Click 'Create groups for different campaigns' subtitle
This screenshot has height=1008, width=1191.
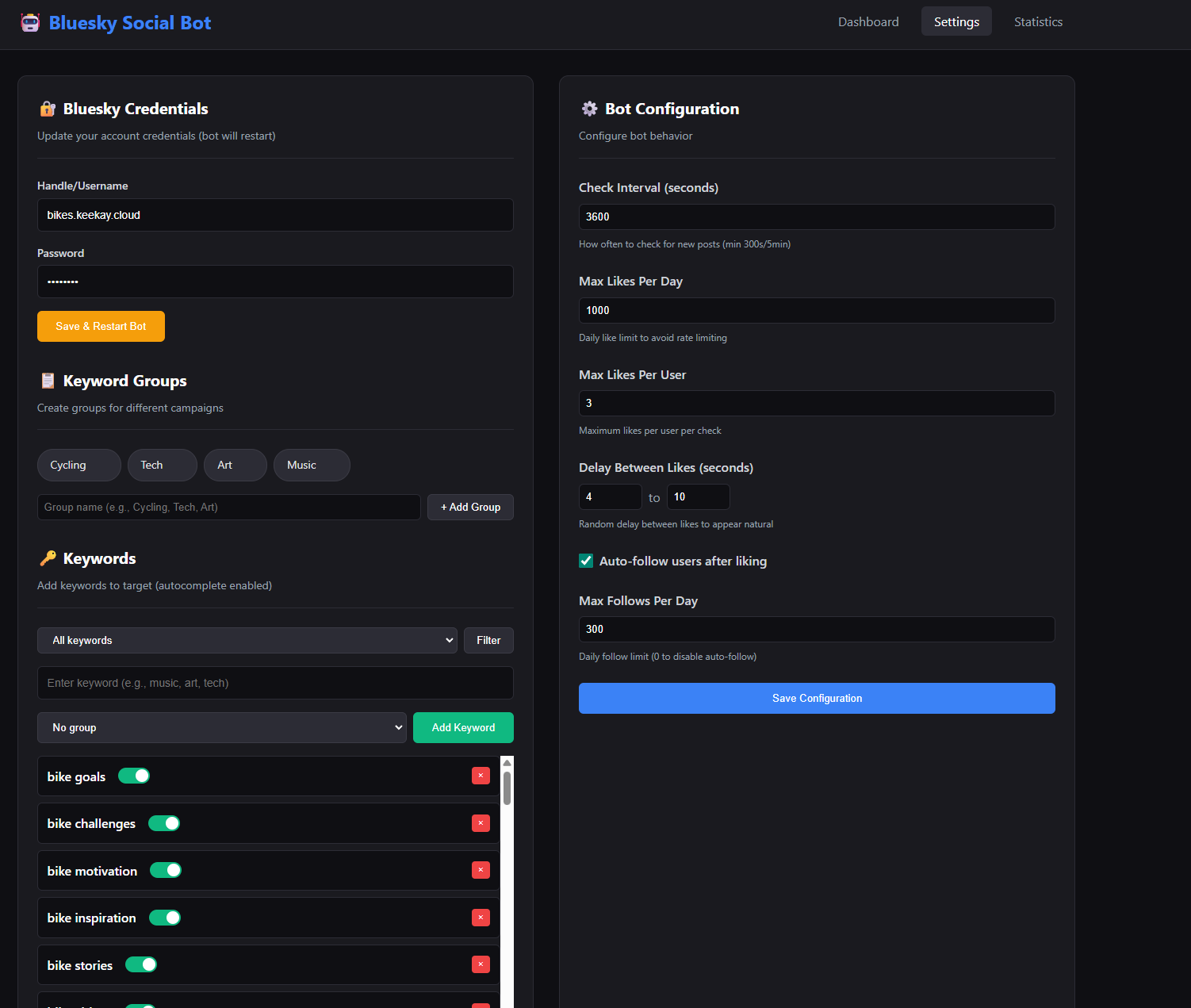tap(130, 408)
